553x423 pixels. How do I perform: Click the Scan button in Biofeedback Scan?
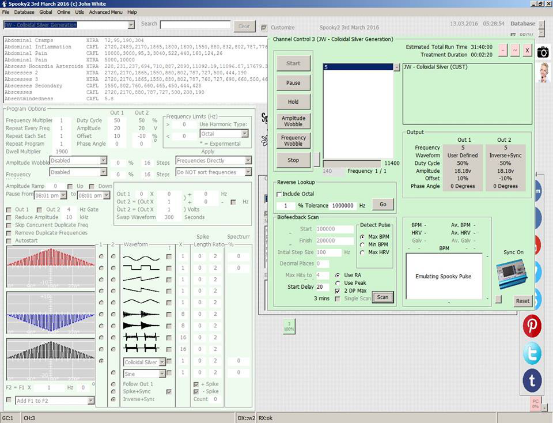(x=382, y=297)
